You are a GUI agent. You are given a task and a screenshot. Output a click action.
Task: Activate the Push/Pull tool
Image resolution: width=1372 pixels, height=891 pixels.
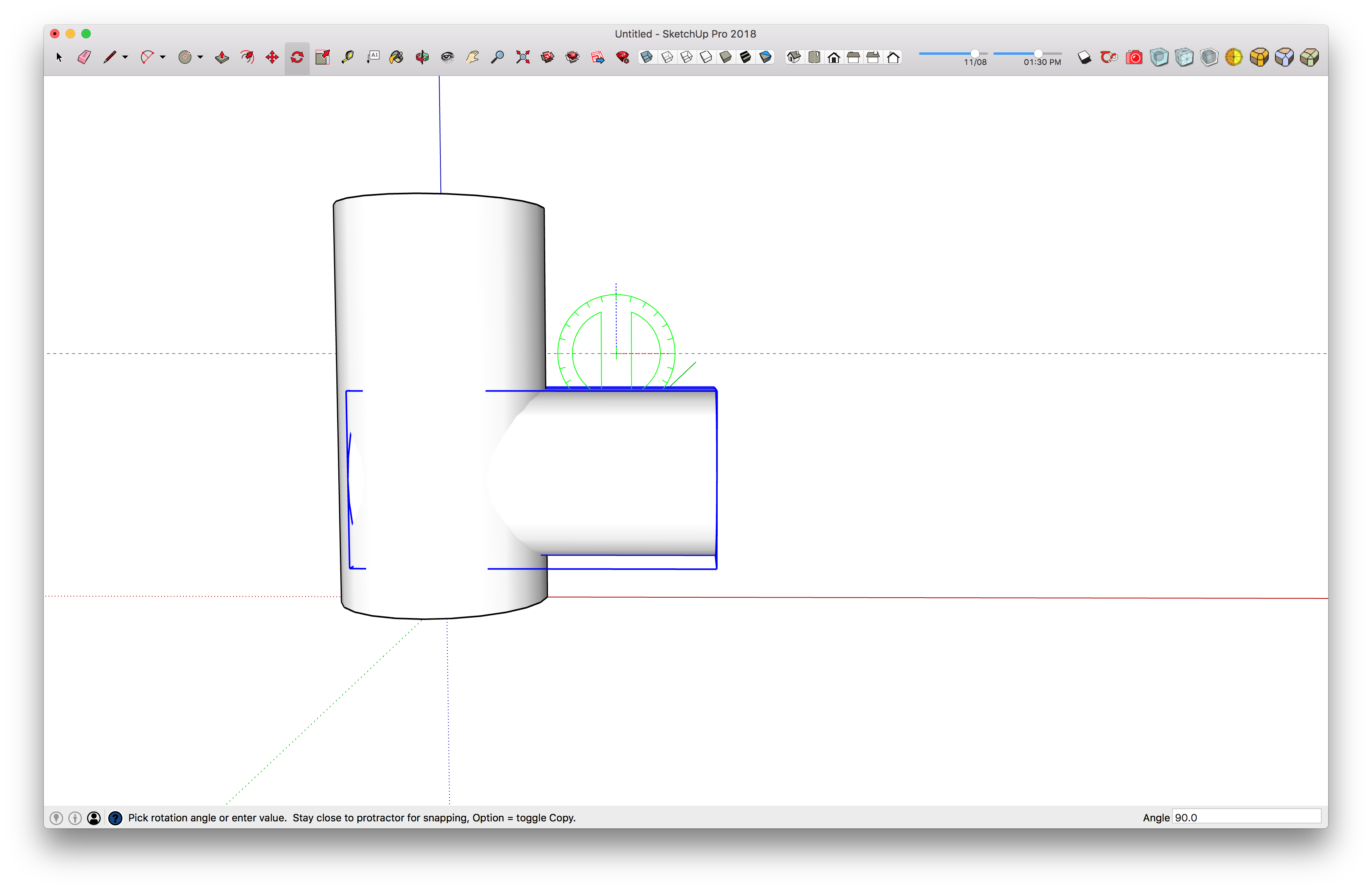pos(222,57)
